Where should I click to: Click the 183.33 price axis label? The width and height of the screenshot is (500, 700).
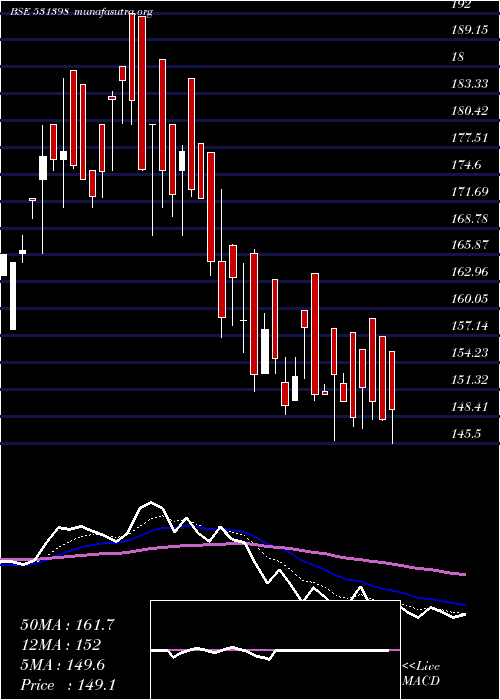(x=470, y=84)
